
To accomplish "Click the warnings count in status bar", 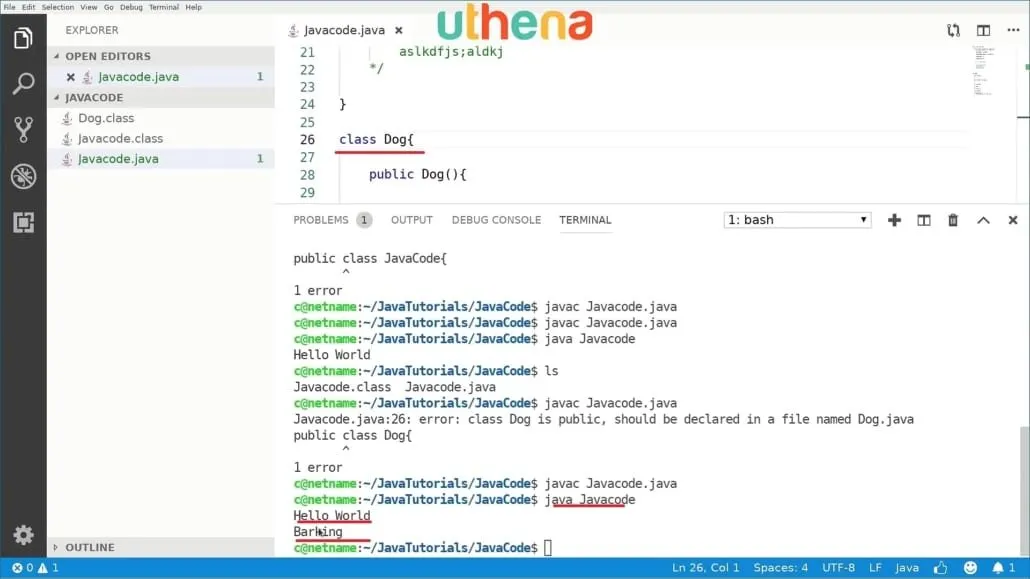I will tap(49, 568).
